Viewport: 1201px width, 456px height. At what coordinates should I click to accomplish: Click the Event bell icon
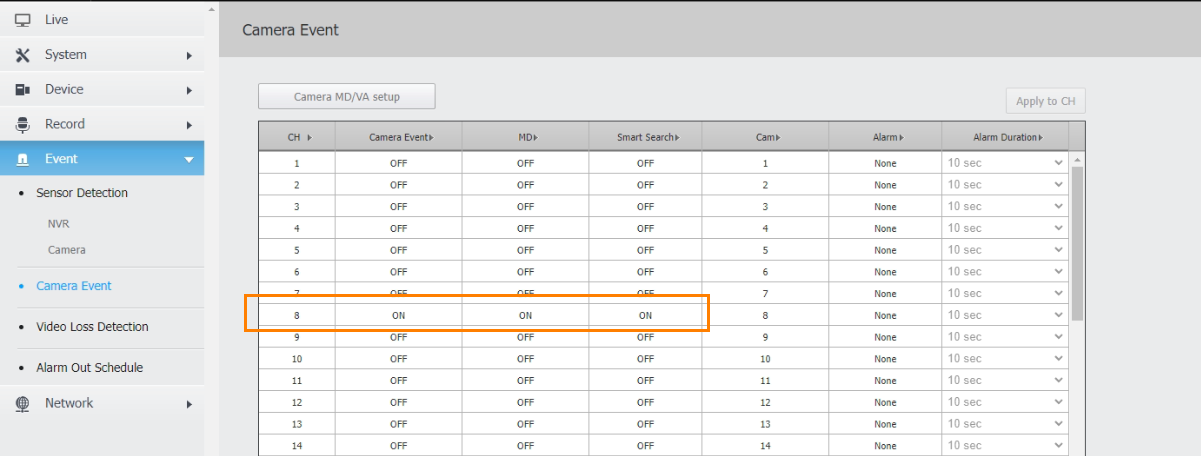[x=23, y=159]
